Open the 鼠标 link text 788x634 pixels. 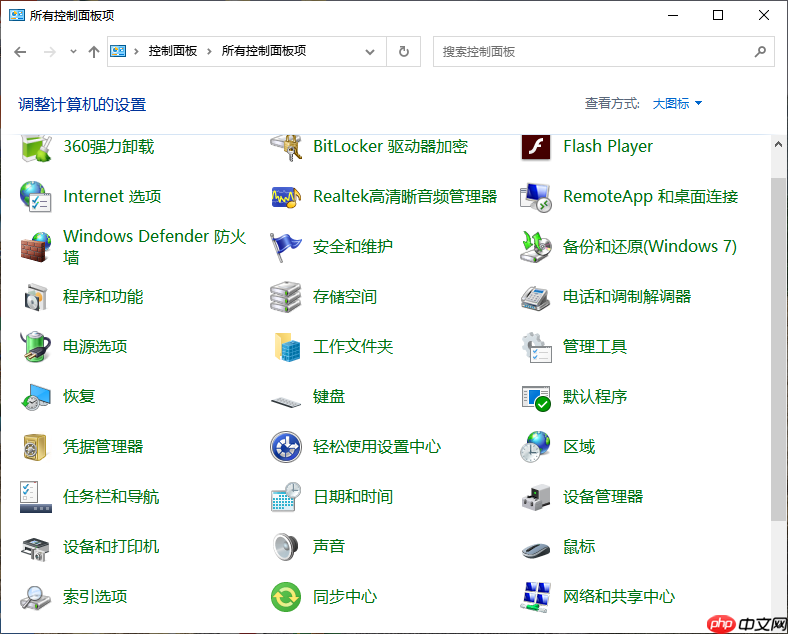pyautogui.click(x=579, y=547)
